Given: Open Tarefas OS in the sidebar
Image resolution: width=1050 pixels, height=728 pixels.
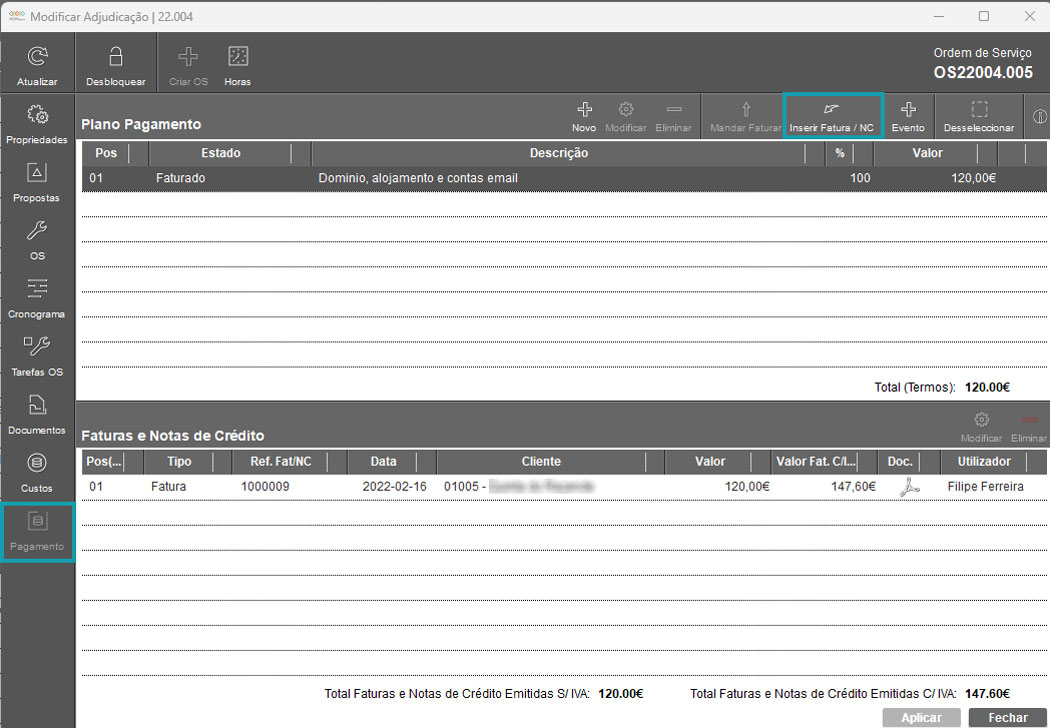Looking at the screenshot, I should pyautogui.click(x=37, y=357).
